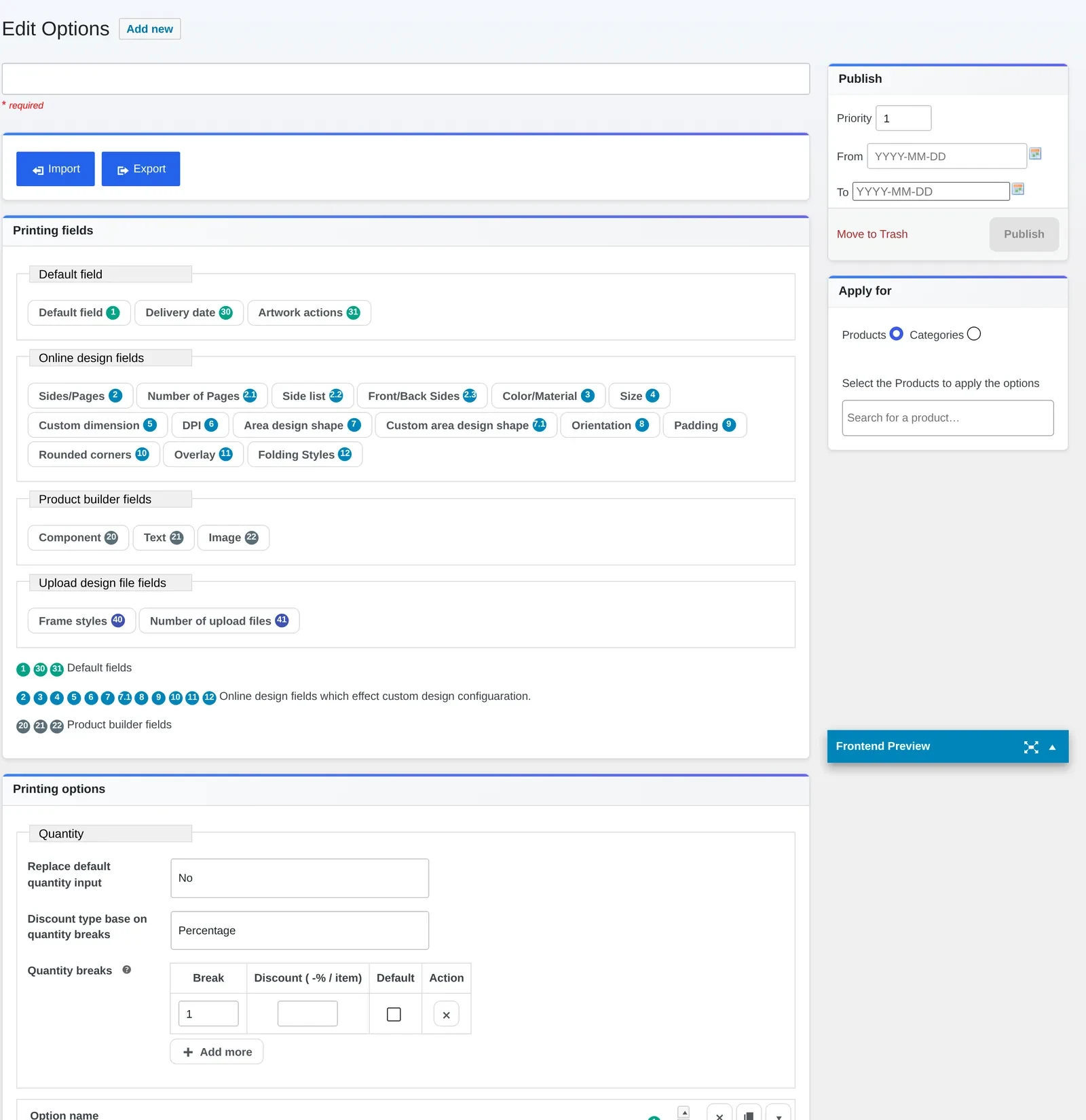Open Discount type base dropdown
This screenshot has width=1086, height=1120.
point(299,931)
